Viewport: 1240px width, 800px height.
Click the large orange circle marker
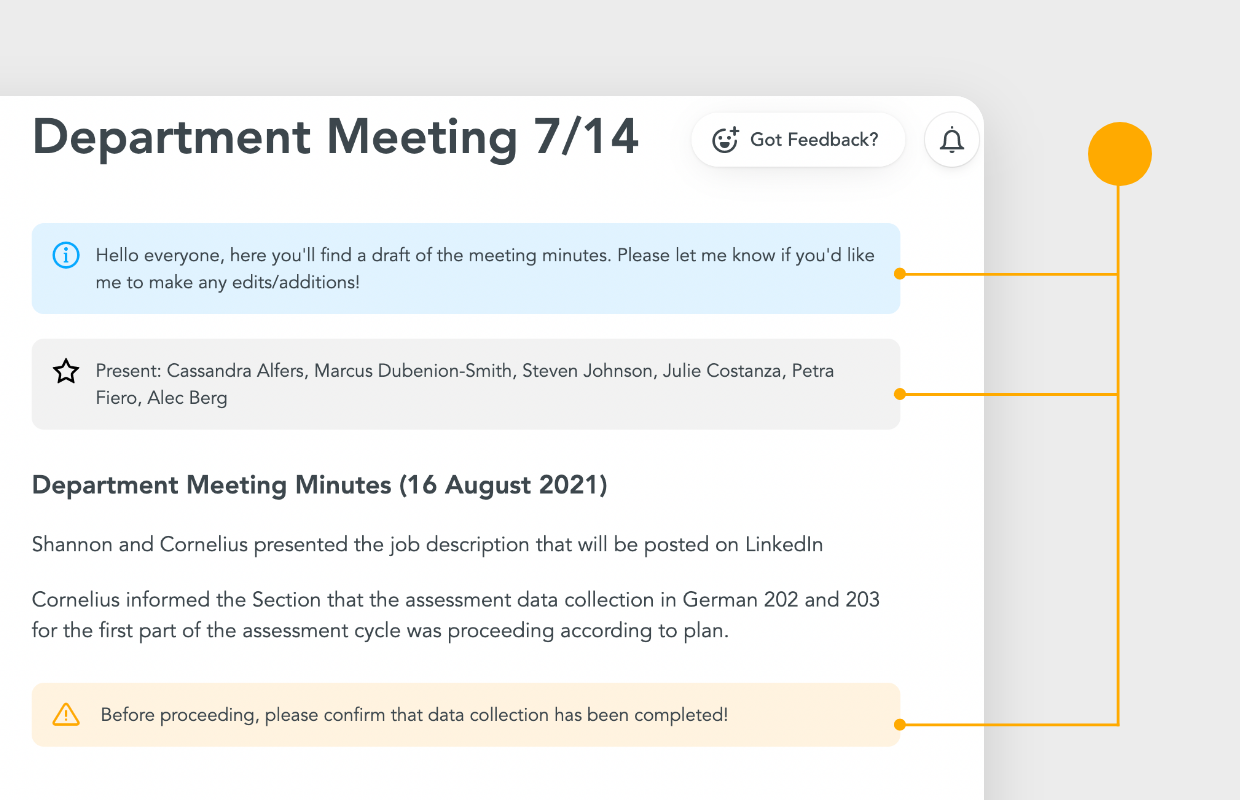pyautogui.click(x=1120, y=154)
